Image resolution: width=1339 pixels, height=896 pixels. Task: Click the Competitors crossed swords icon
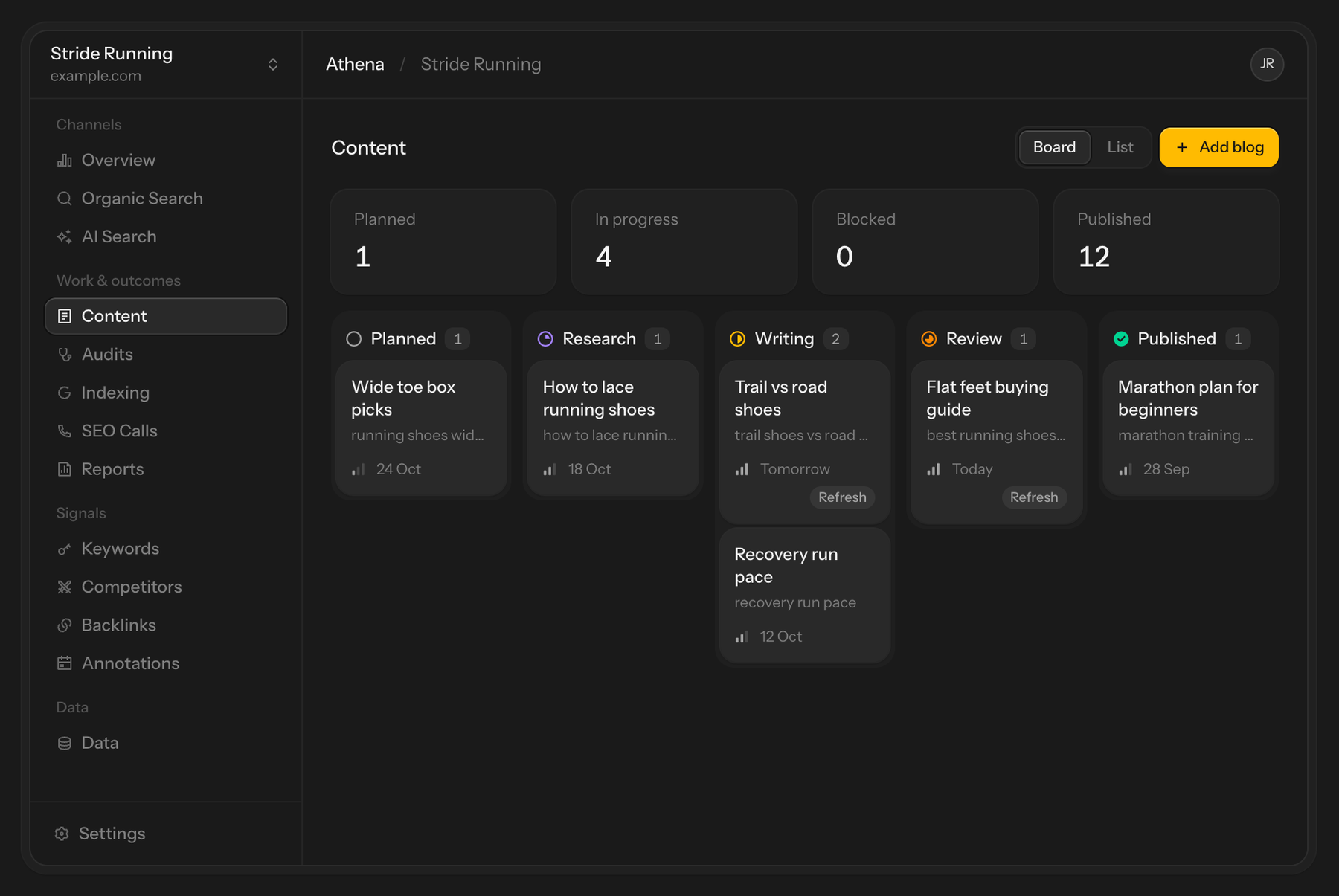click(x=65, y=587)
